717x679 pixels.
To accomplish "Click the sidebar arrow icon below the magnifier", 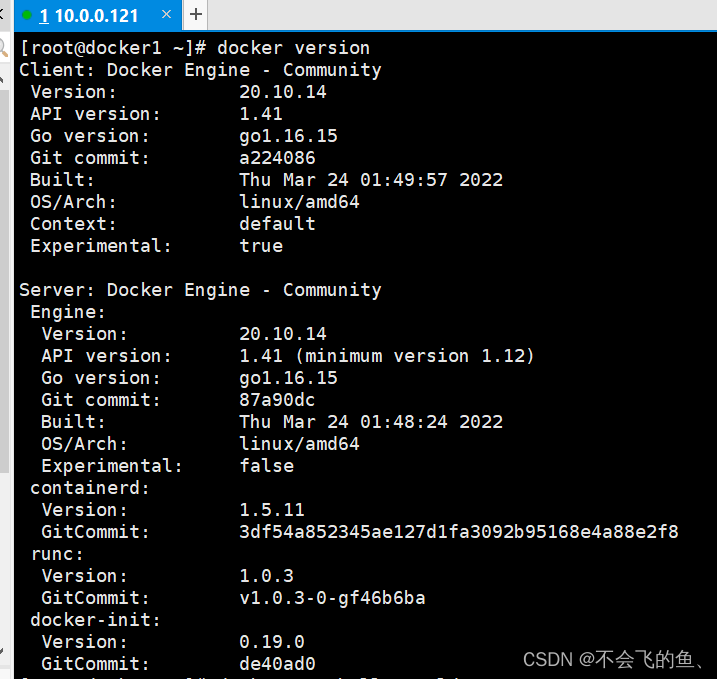I will pyautogui.click(x=2, y=80).
